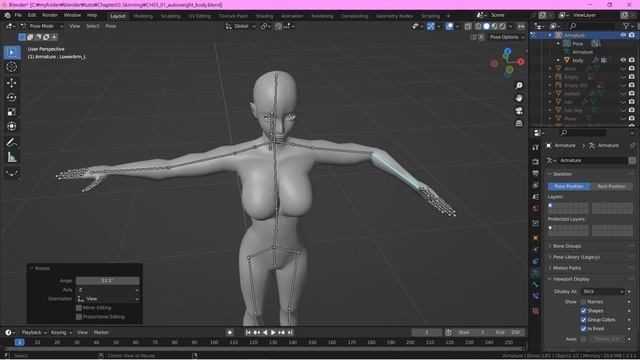Screen dimensions: 640x360
Task: Open the Display As Stick dropdown
Action: tap(602, 291)
